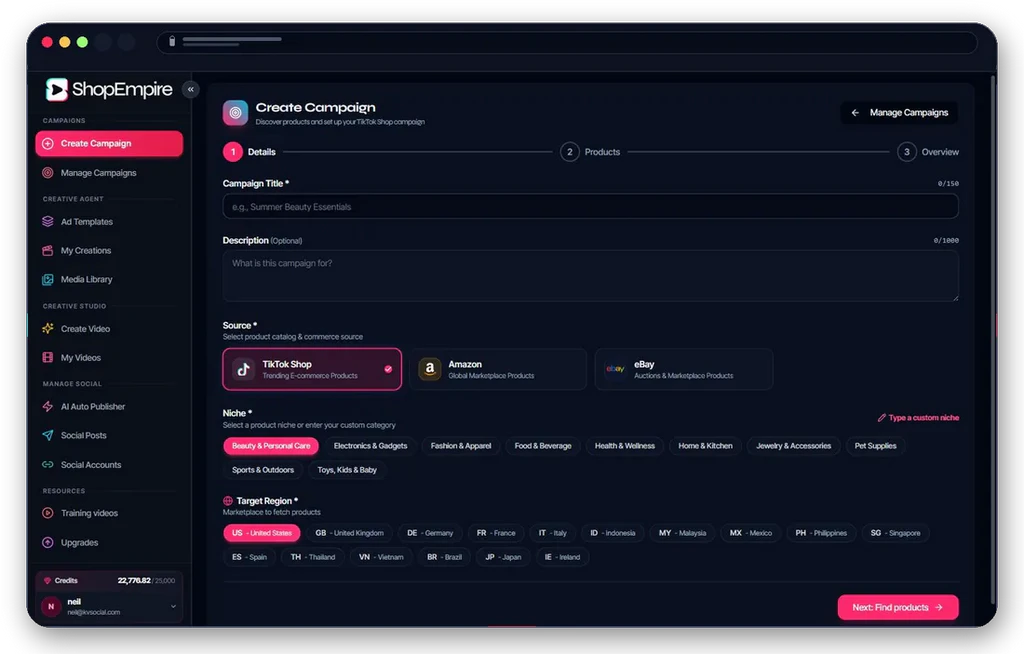Viewport: 1024px width, 654px height.
Task: Click the Ad Templates layers icon
Action: coord(48,222)
